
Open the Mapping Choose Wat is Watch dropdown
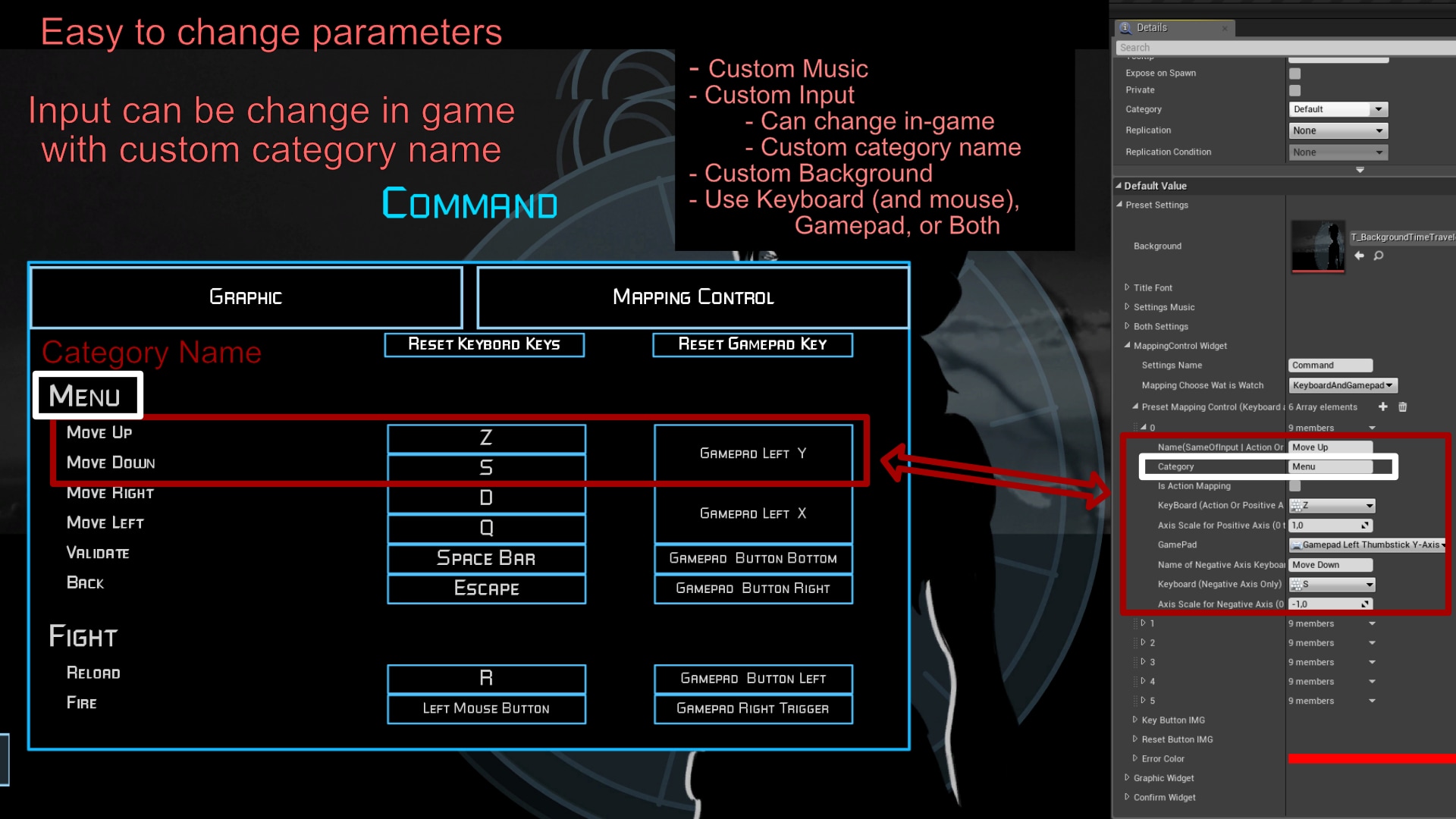coord(1342,385)
